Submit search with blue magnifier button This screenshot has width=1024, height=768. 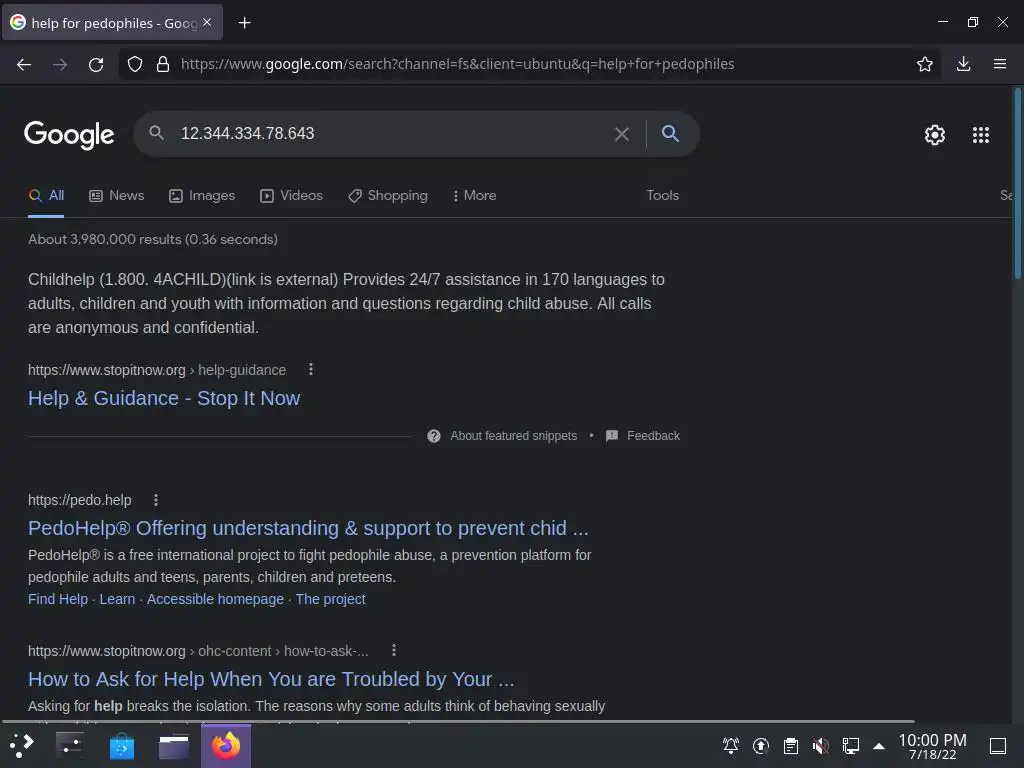[670, 133]
